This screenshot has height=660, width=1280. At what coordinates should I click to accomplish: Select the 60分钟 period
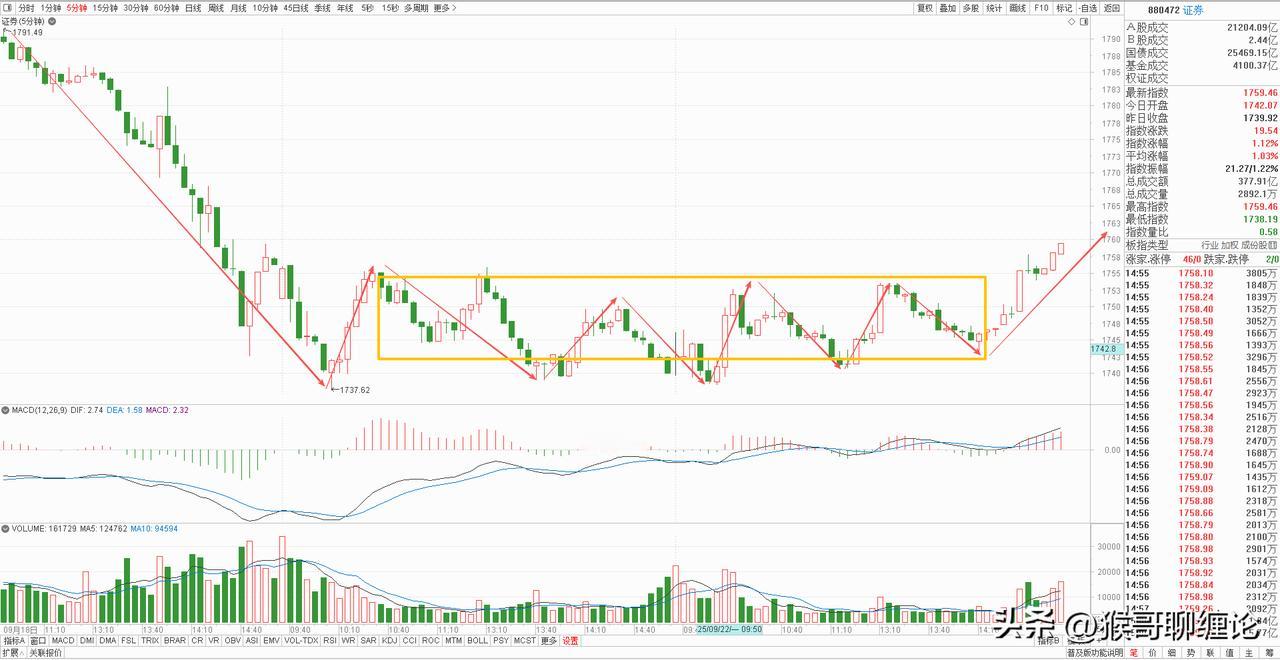click(x=166, y=8)
